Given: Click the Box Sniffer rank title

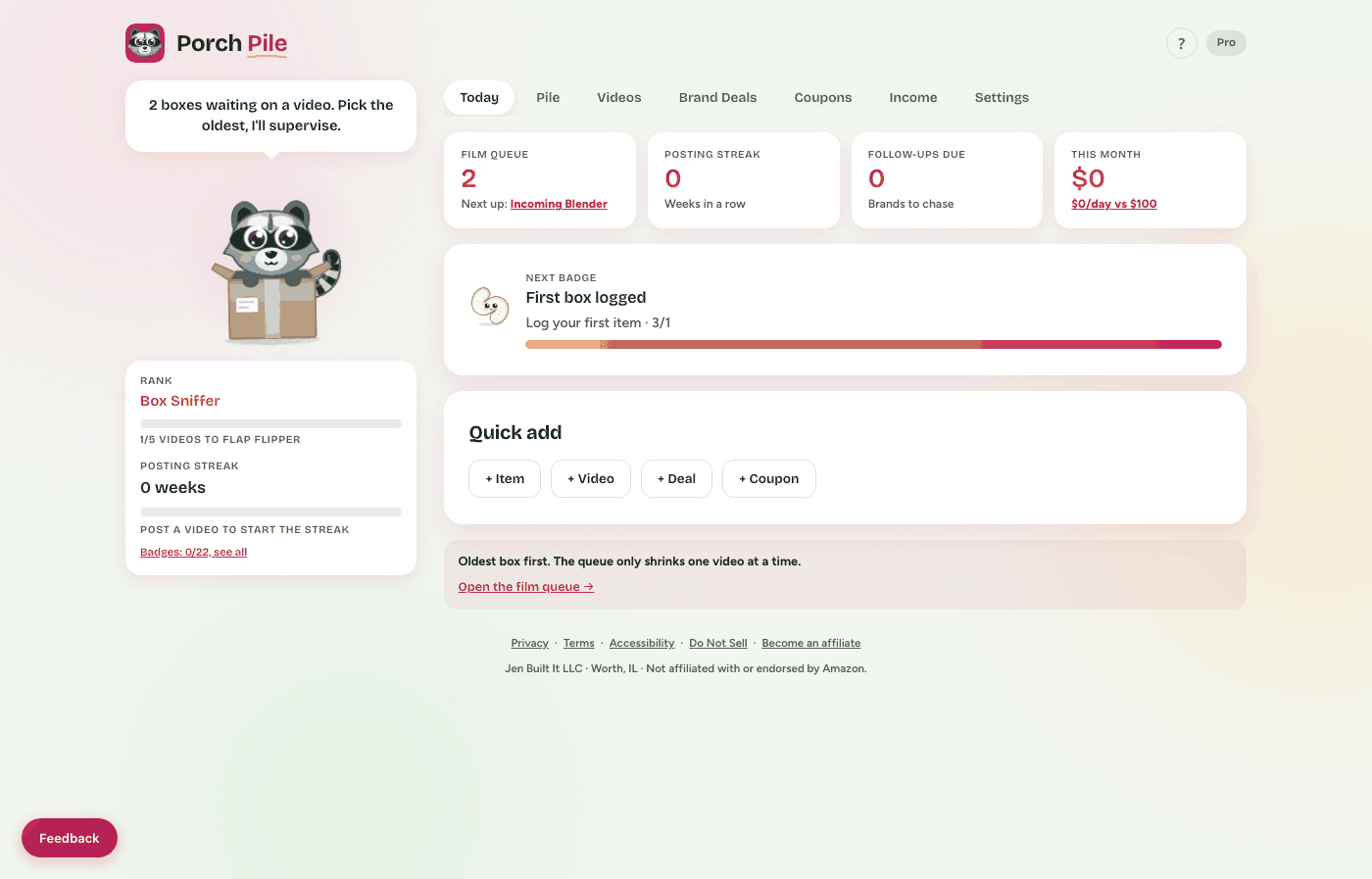Looking at the screenshot, I should (180, 401).
